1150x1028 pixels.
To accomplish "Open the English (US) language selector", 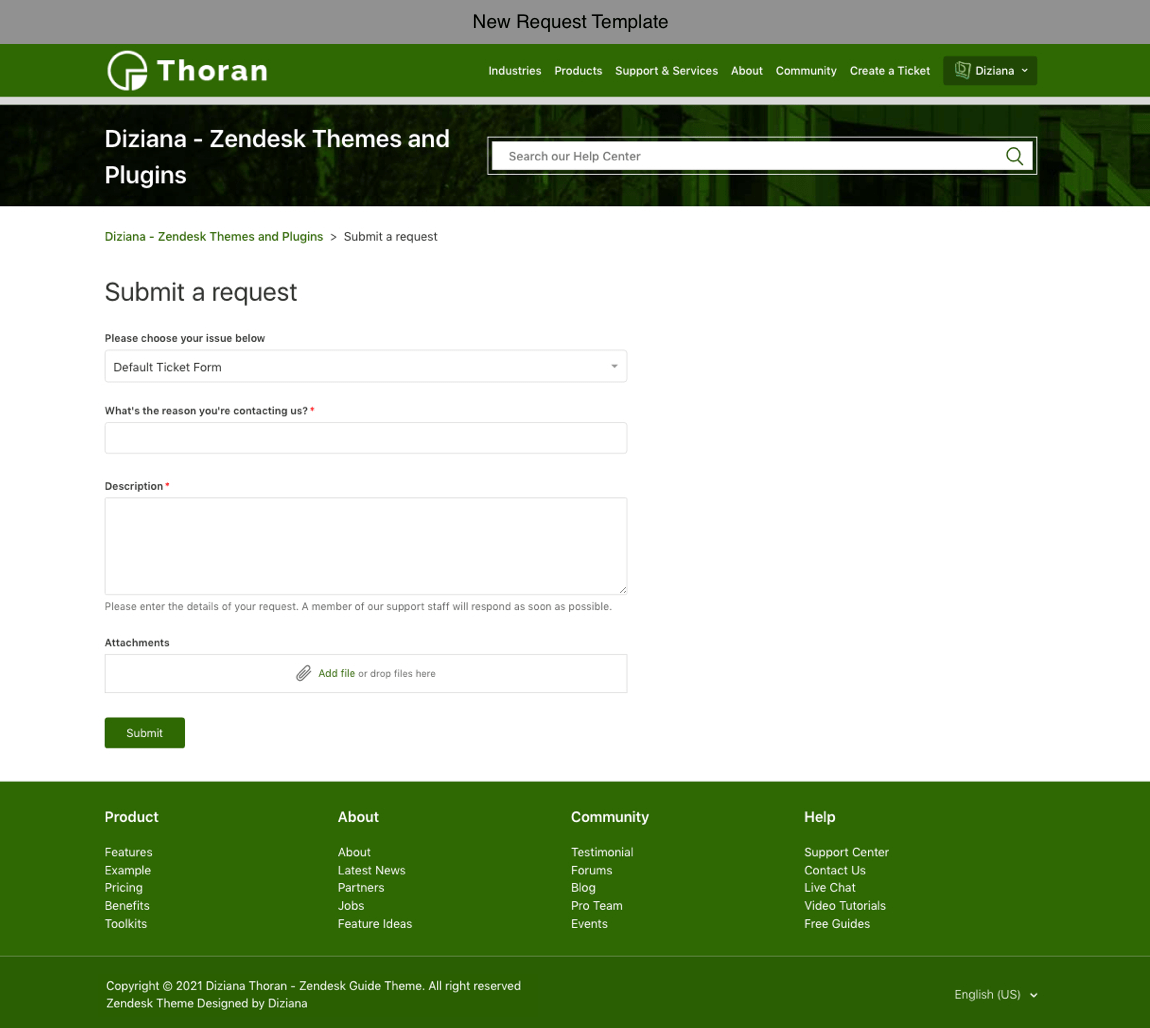I will [995, 994].
